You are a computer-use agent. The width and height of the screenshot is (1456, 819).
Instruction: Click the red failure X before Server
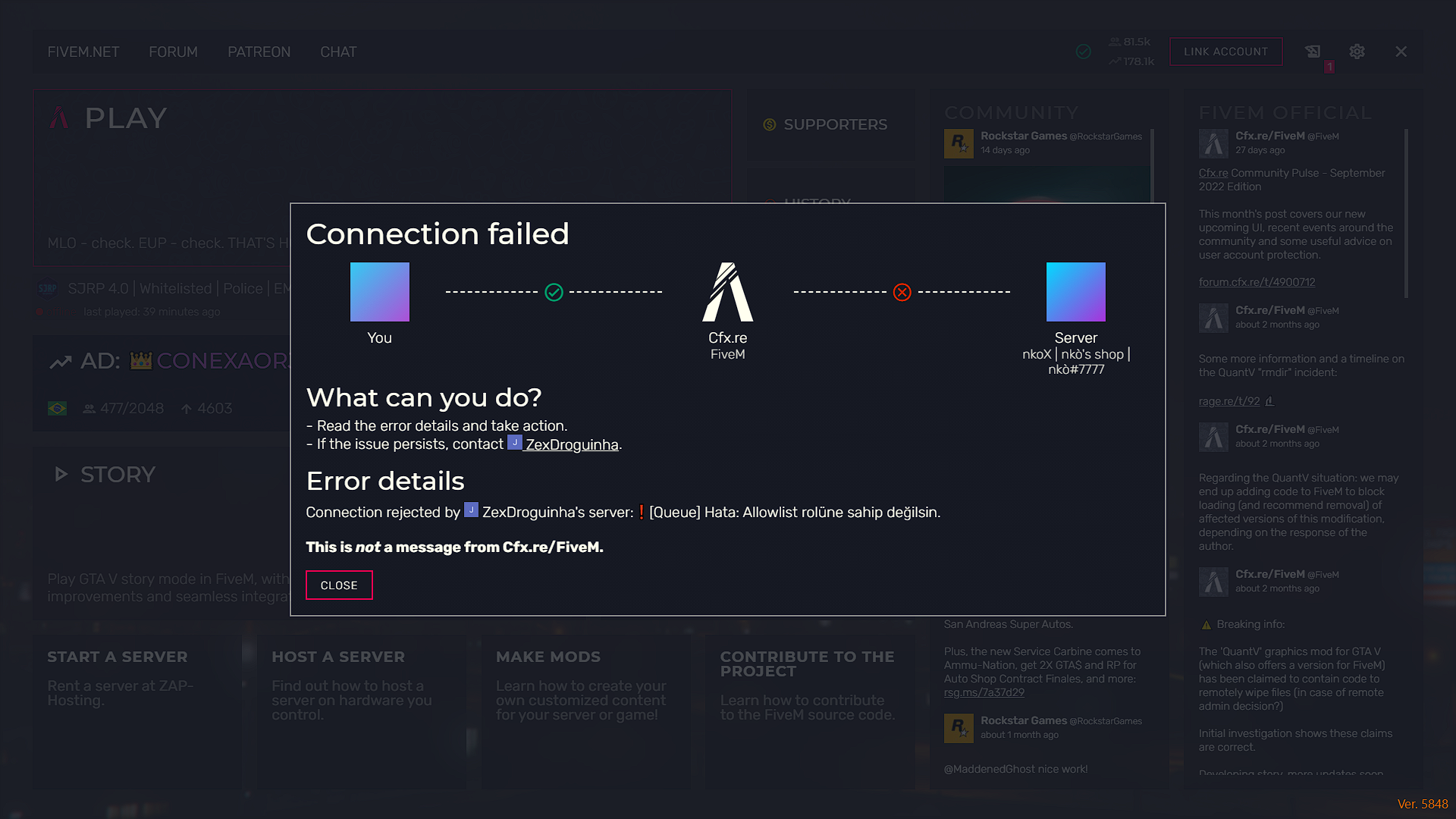(902, 292)
